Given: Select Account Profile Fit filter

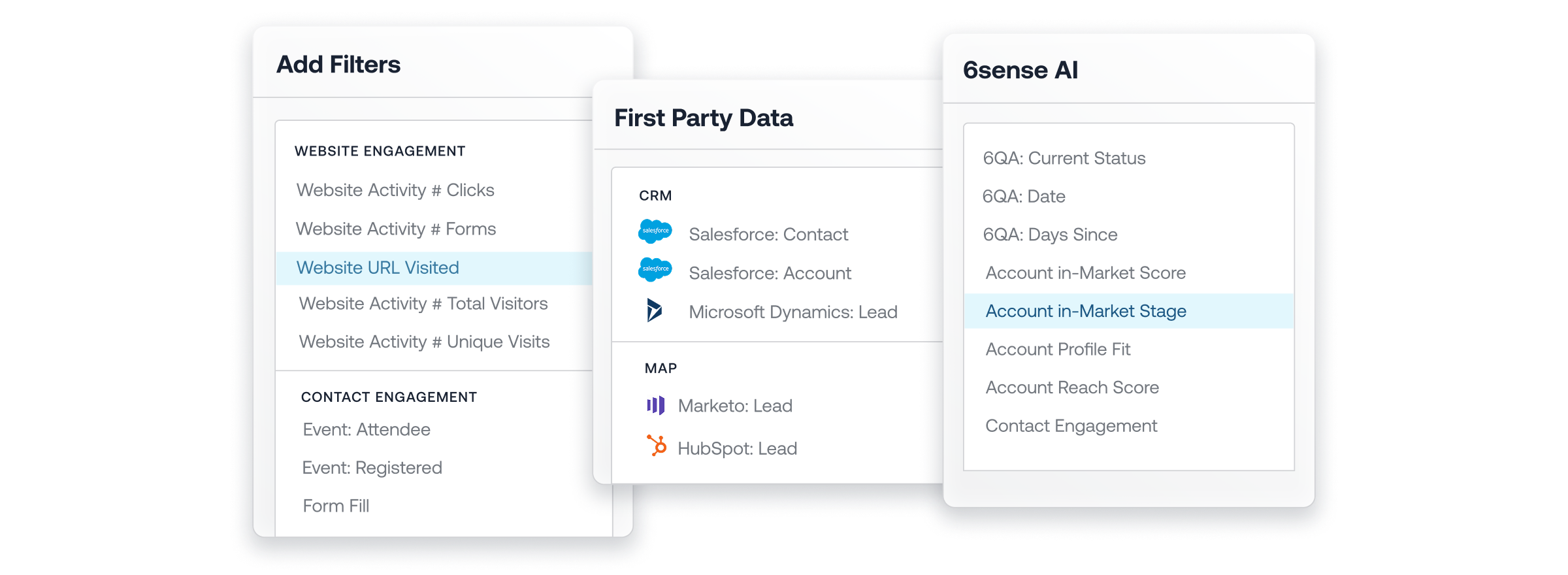Looking at the screenshot, I should click(x=1058, y=350).
